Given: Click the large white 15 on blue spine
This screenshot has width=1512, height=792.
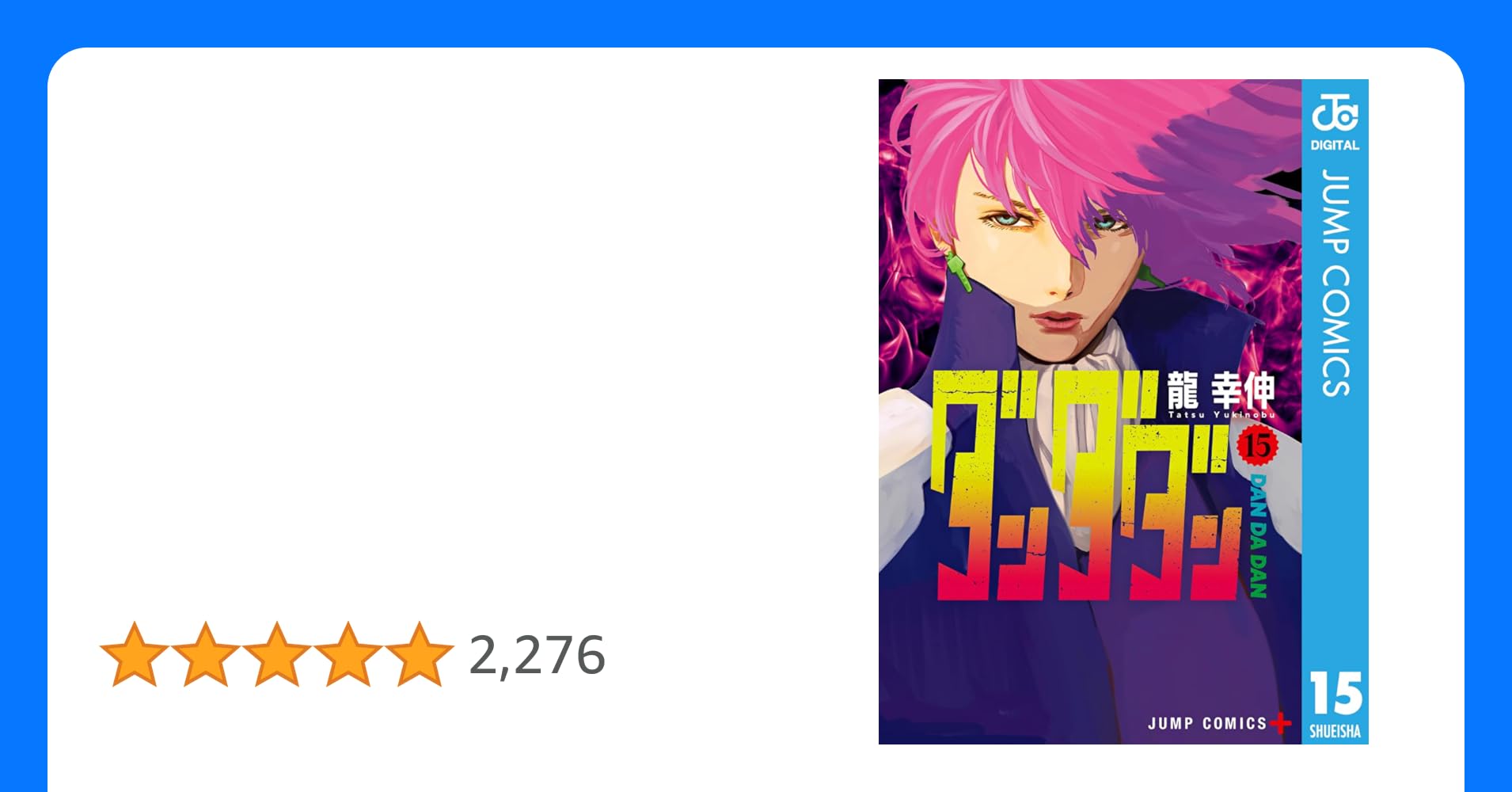Looking at the screenshot, I should tap(1335, 694).
